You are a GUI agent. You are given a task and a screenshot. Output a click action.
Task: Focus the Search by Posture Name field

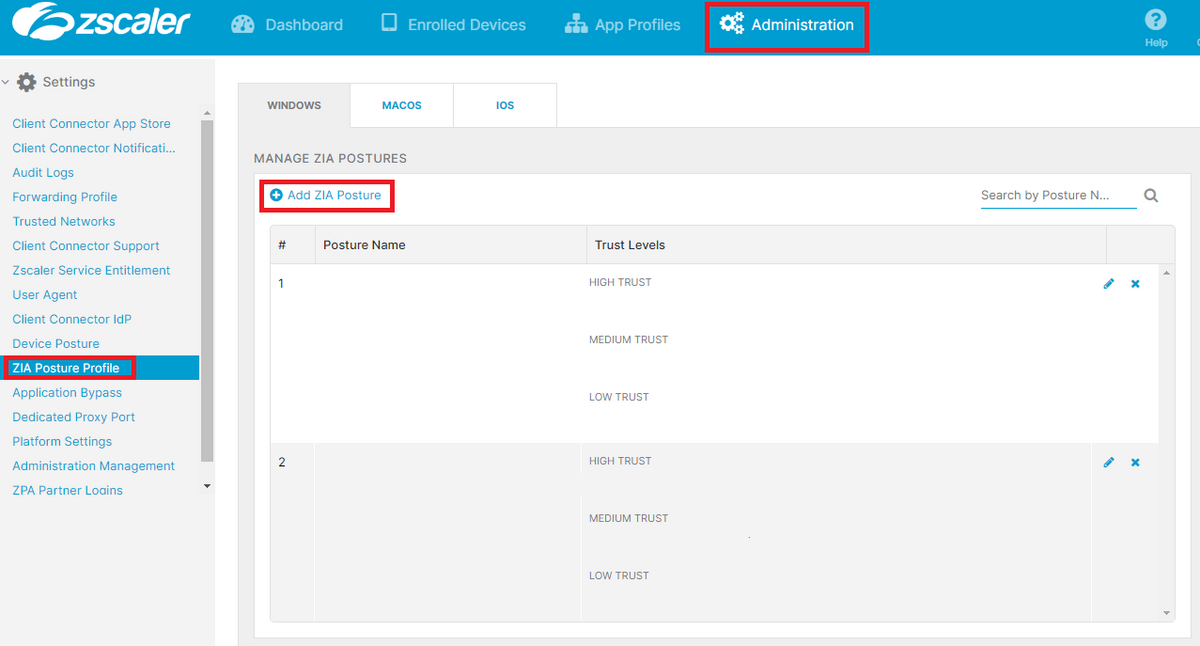[1059, 196]
